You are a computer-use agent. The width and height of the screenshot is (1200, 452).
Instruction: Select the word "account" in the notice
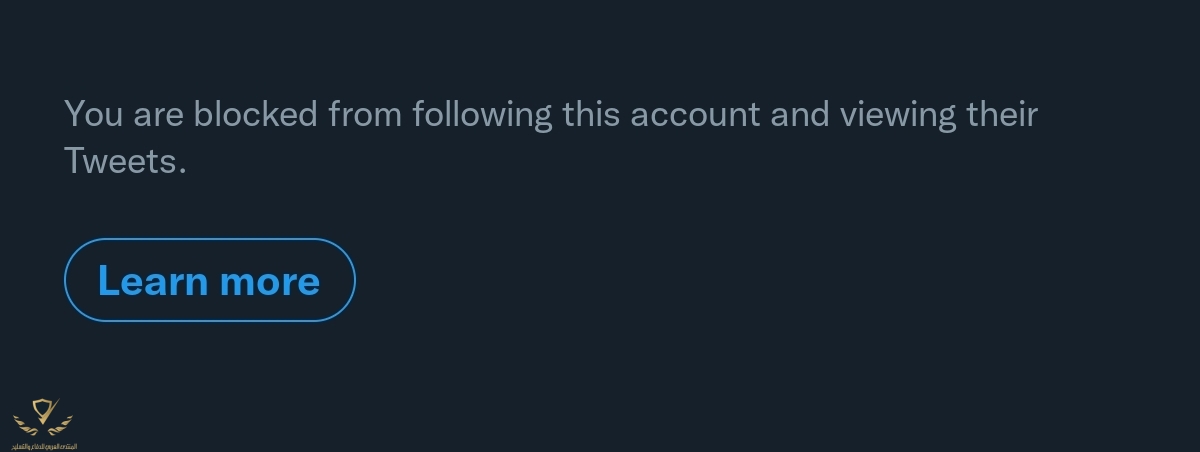pyautogui.click(x=695, y=114)
